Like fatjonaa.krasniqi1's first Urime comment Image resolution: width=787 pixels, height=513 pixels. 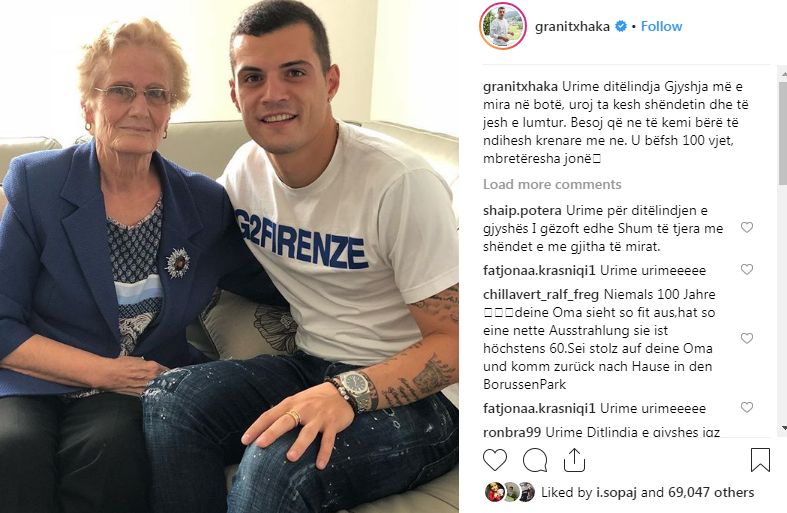coord(747,270)
